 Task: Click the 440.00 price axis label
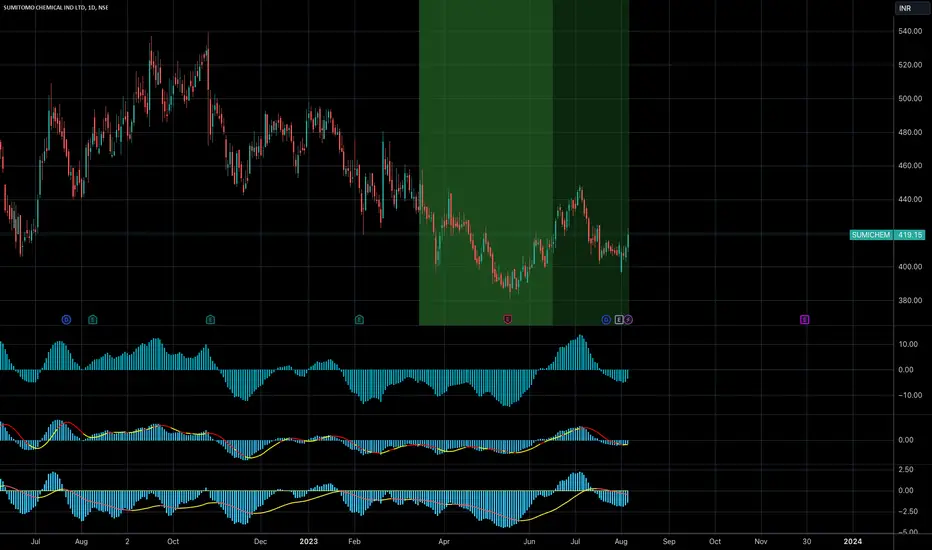[x=910, y=200]
